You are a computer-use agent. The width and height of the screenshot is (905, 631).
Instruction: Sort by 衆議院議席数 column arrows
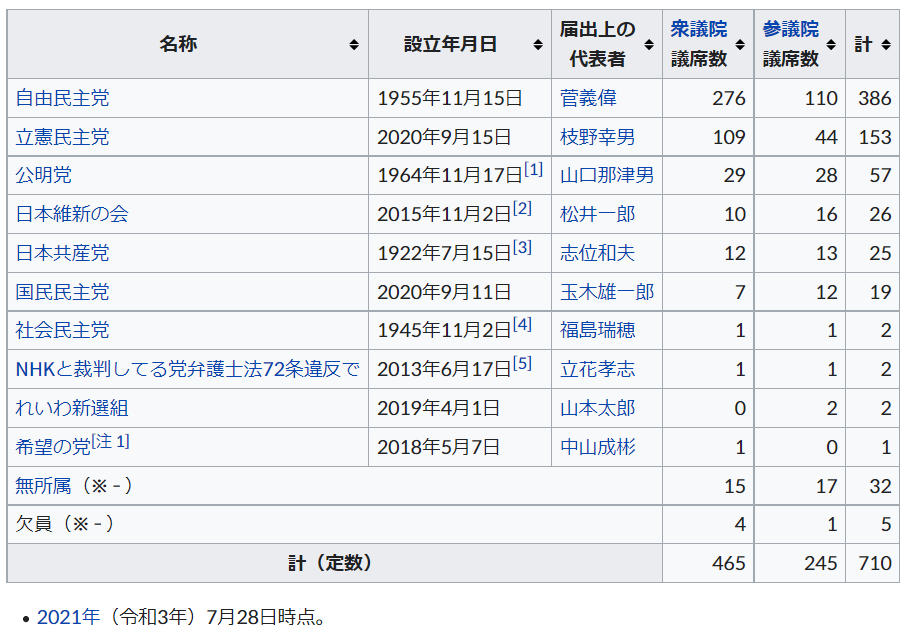click(x=740, y=44)
